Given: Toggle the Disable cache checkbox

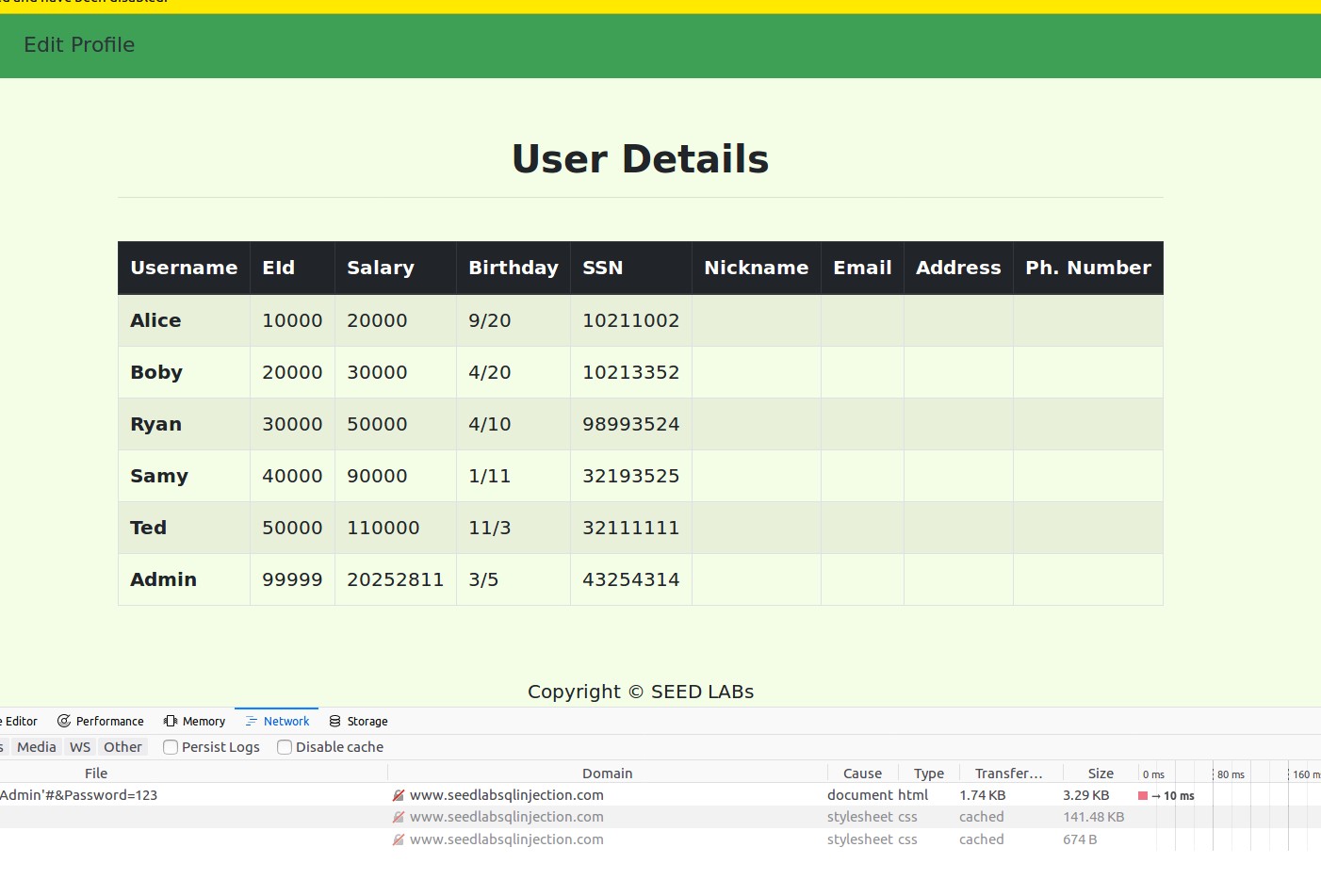Looking at the screenshot, I should (x=285, y=747).
